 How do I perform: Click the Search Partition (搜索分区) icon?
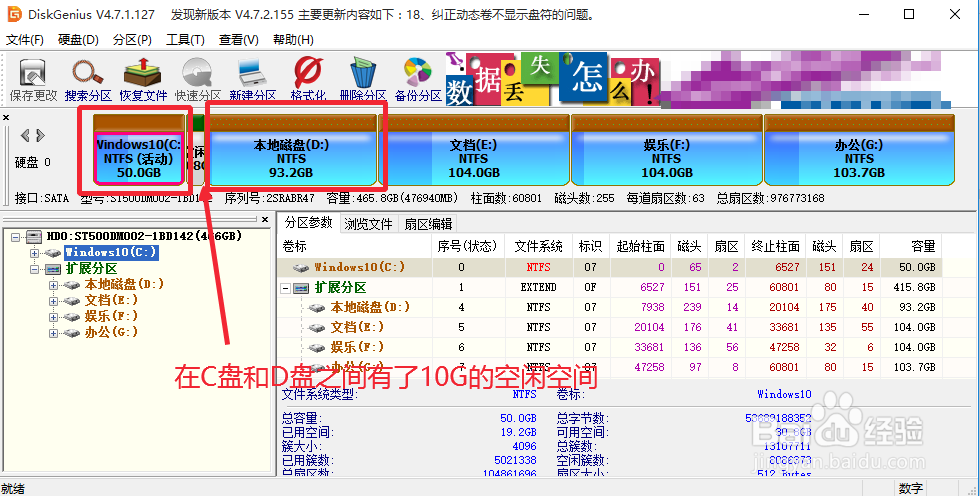point(88,72)
